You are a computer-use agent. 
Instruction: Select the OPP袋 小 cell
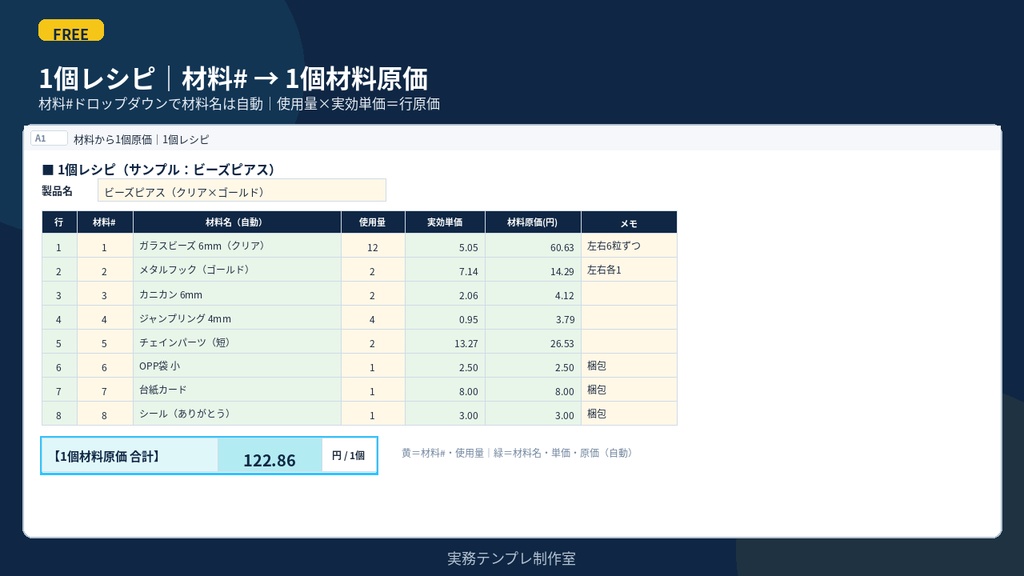[236, 366]
